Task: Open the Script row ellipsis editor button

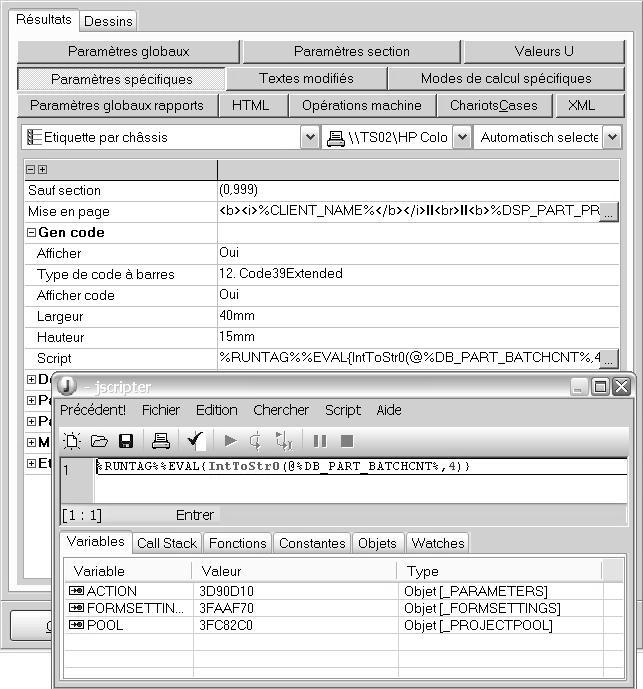Action: (x=609, y=359)
